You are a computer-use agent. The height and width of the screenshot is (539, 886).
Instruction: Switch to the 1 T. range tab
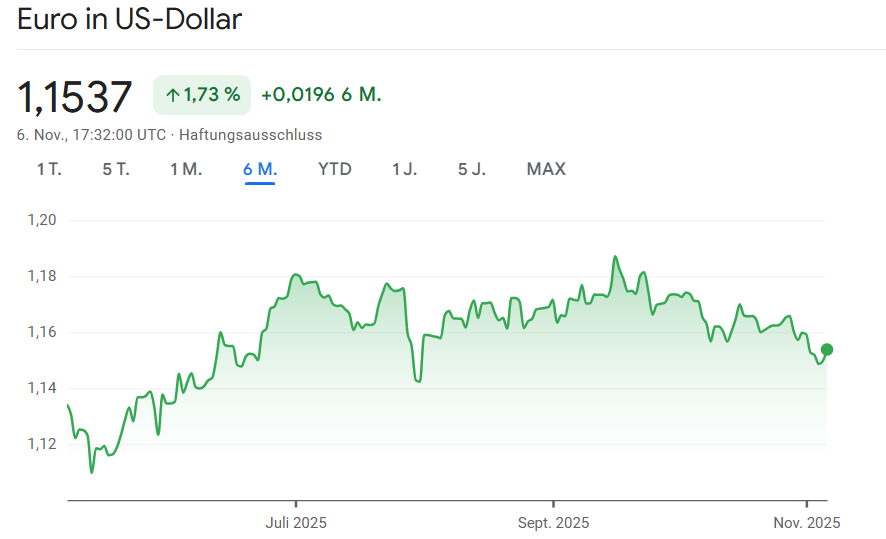(49, 169)
